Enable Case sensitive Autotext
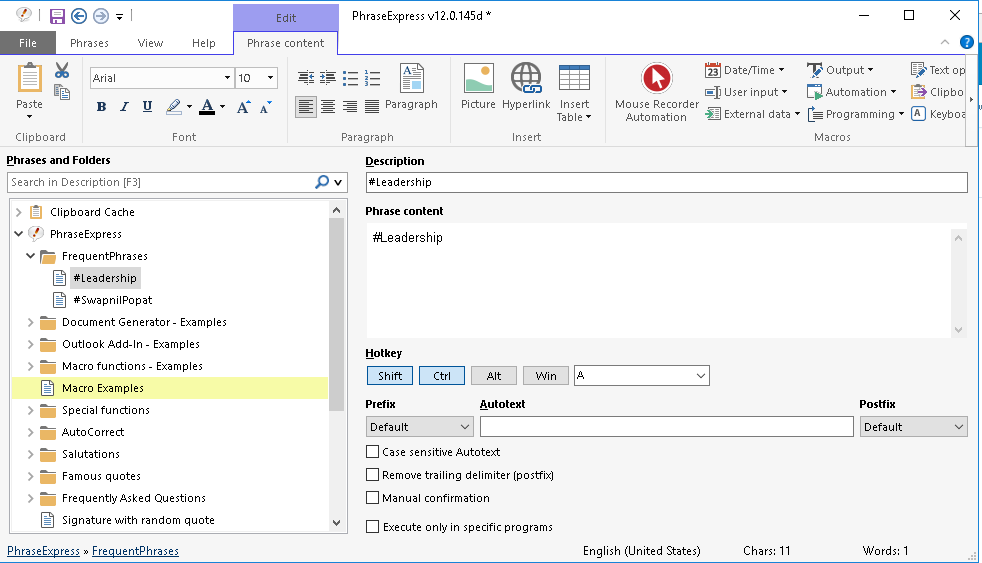Screen dimensions: 982x563 373,452
